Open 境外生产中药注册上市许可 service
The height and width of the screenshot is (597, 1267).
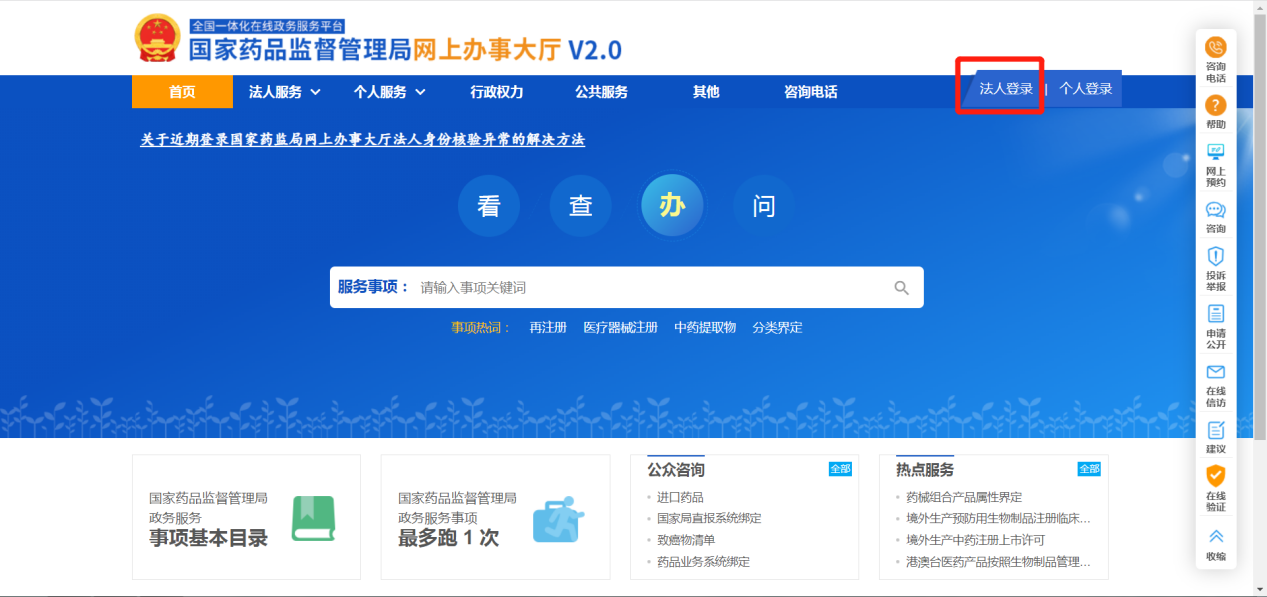point(975,540)
